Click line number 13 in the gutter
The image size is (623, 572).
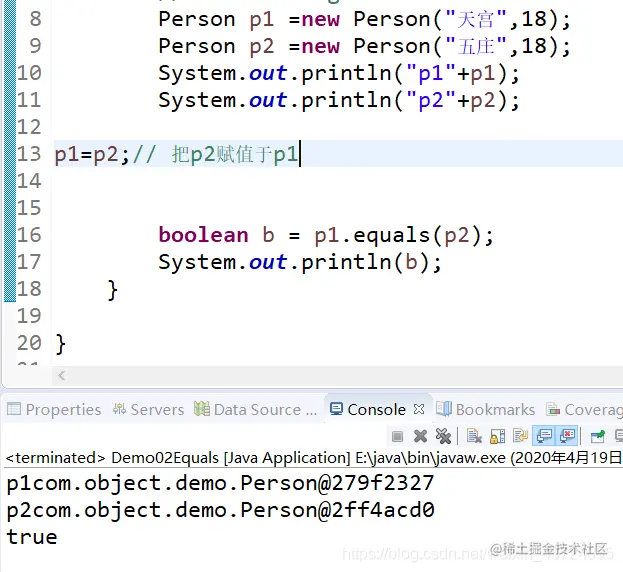[29, 154]
